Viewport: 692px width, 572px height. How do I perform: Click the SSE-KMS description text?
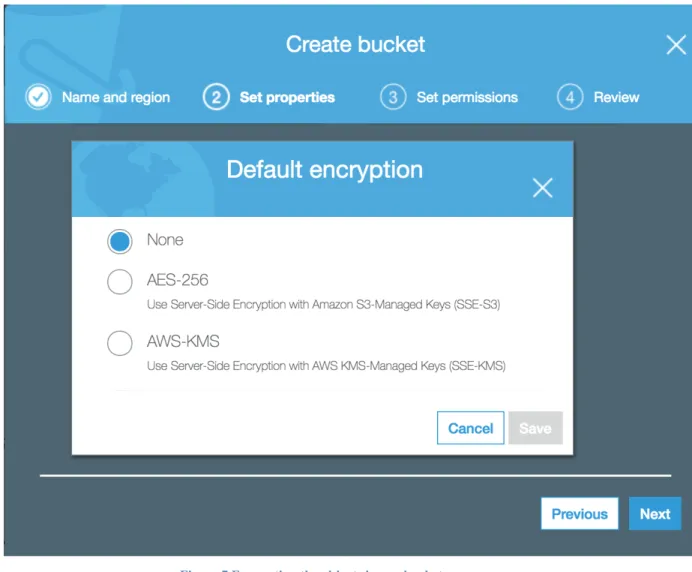pyautogui.click(x=326, y=366)
